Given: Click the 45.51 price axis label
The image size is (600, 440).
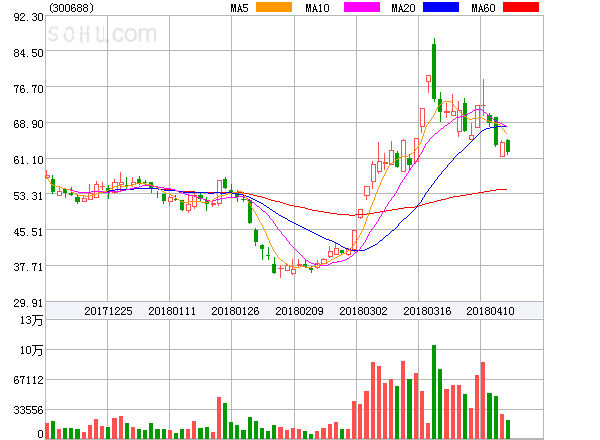Looking at the screenshot, I should pos(28,232).
